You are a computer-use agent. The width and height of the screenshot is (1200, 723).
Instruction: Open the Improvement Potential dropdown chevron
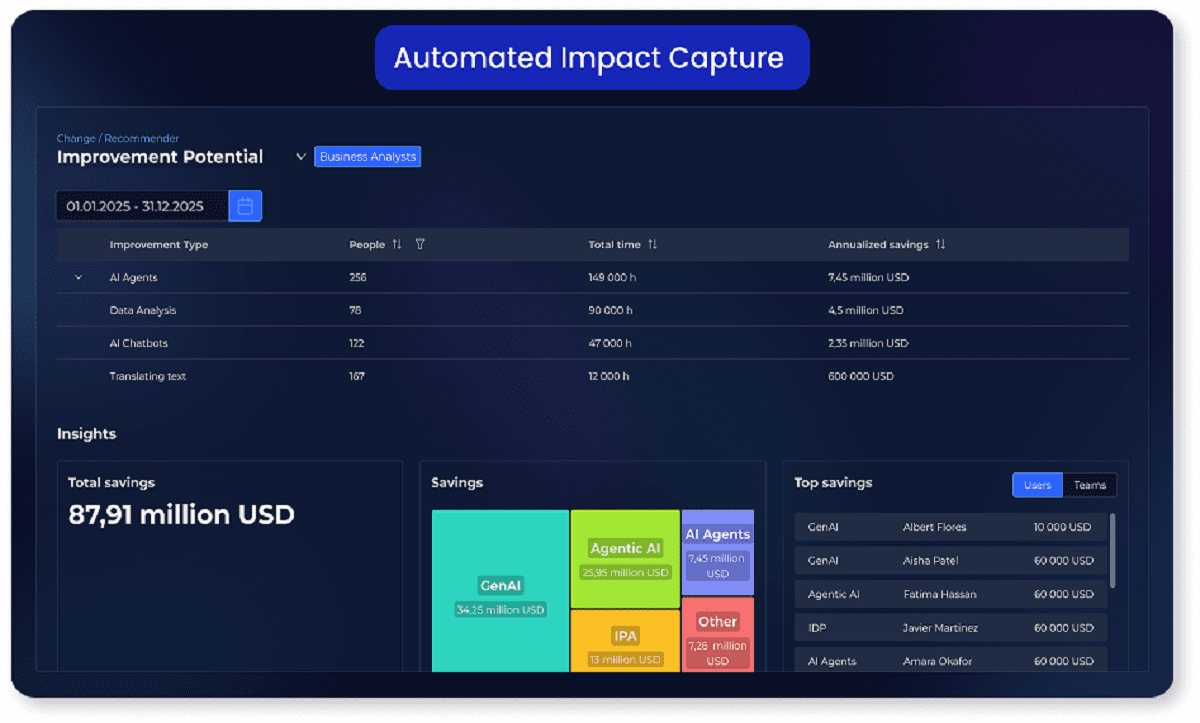point(300,157)
